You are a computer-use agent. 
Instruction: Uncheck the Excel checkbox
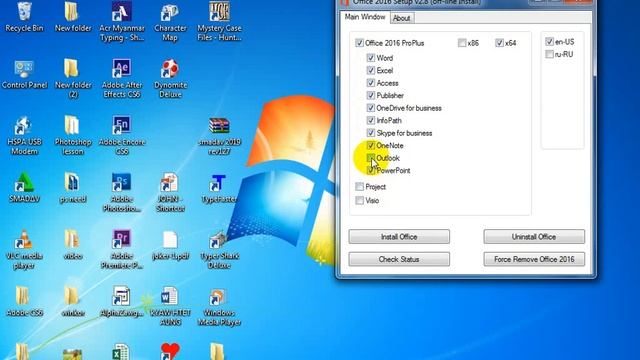[x=371, y=71]
